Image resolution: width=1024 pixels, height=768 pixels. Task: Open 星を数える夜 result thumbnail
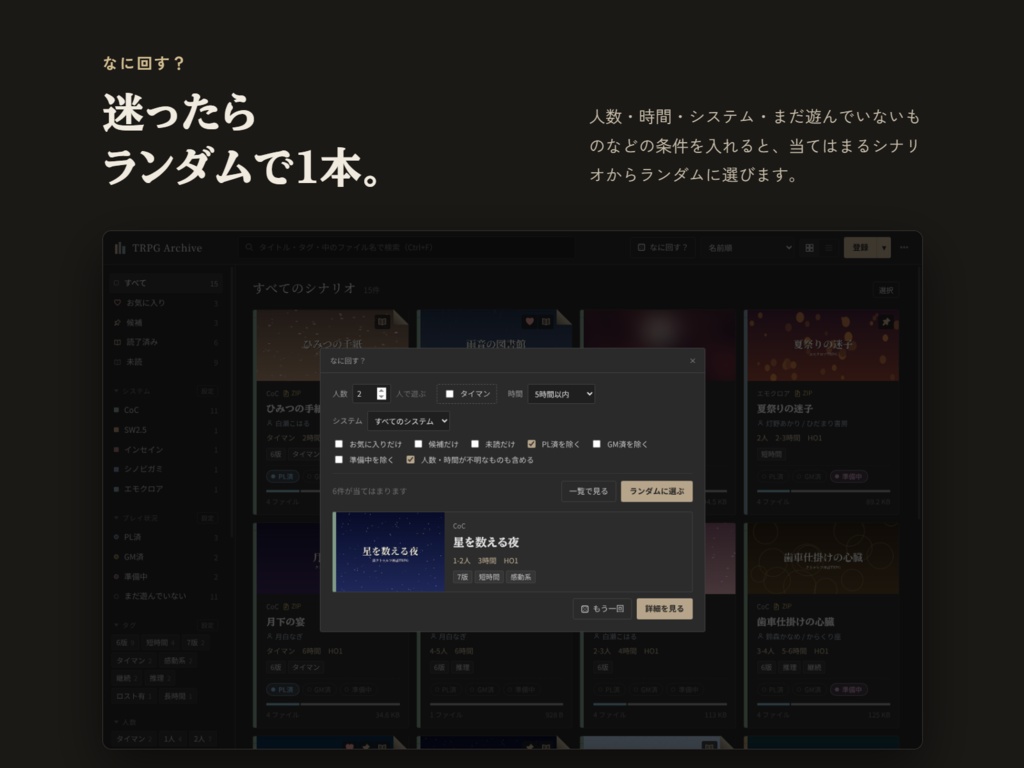pos(391,552)
